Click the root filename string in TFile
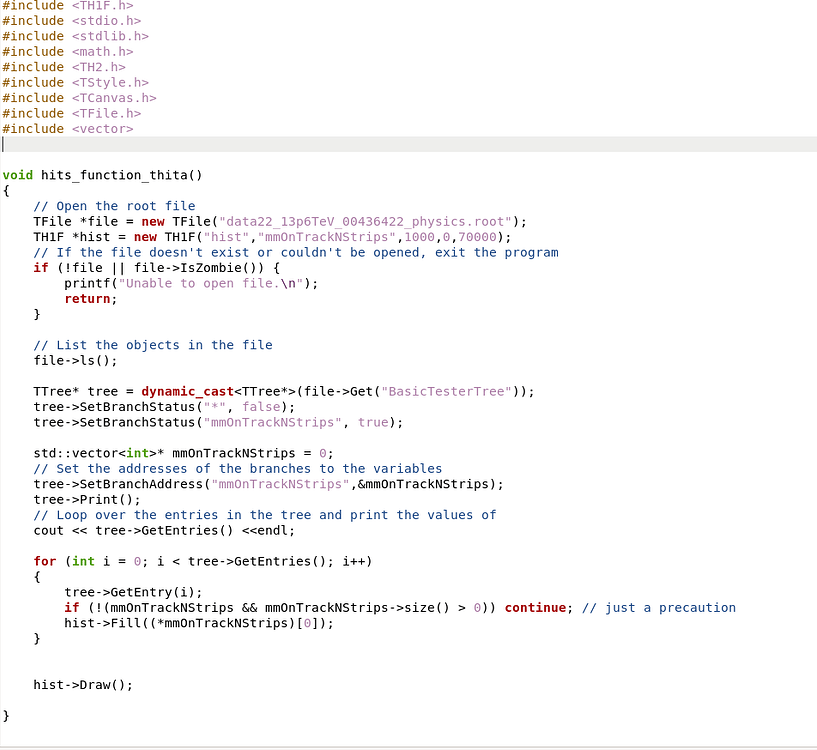 [357, 222]
